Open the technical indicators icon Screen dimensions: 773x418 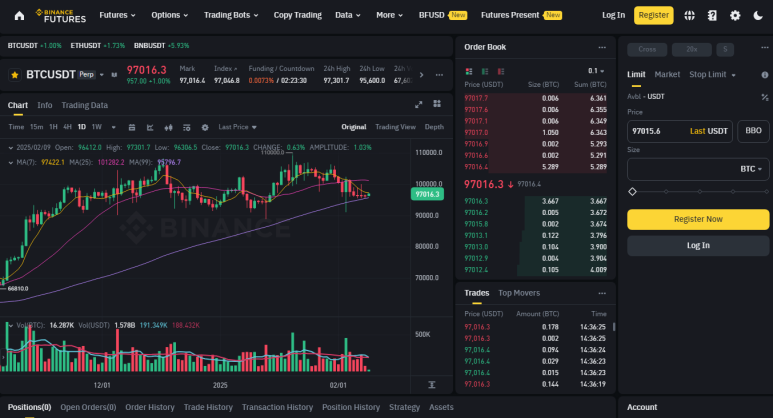point(150,127)
